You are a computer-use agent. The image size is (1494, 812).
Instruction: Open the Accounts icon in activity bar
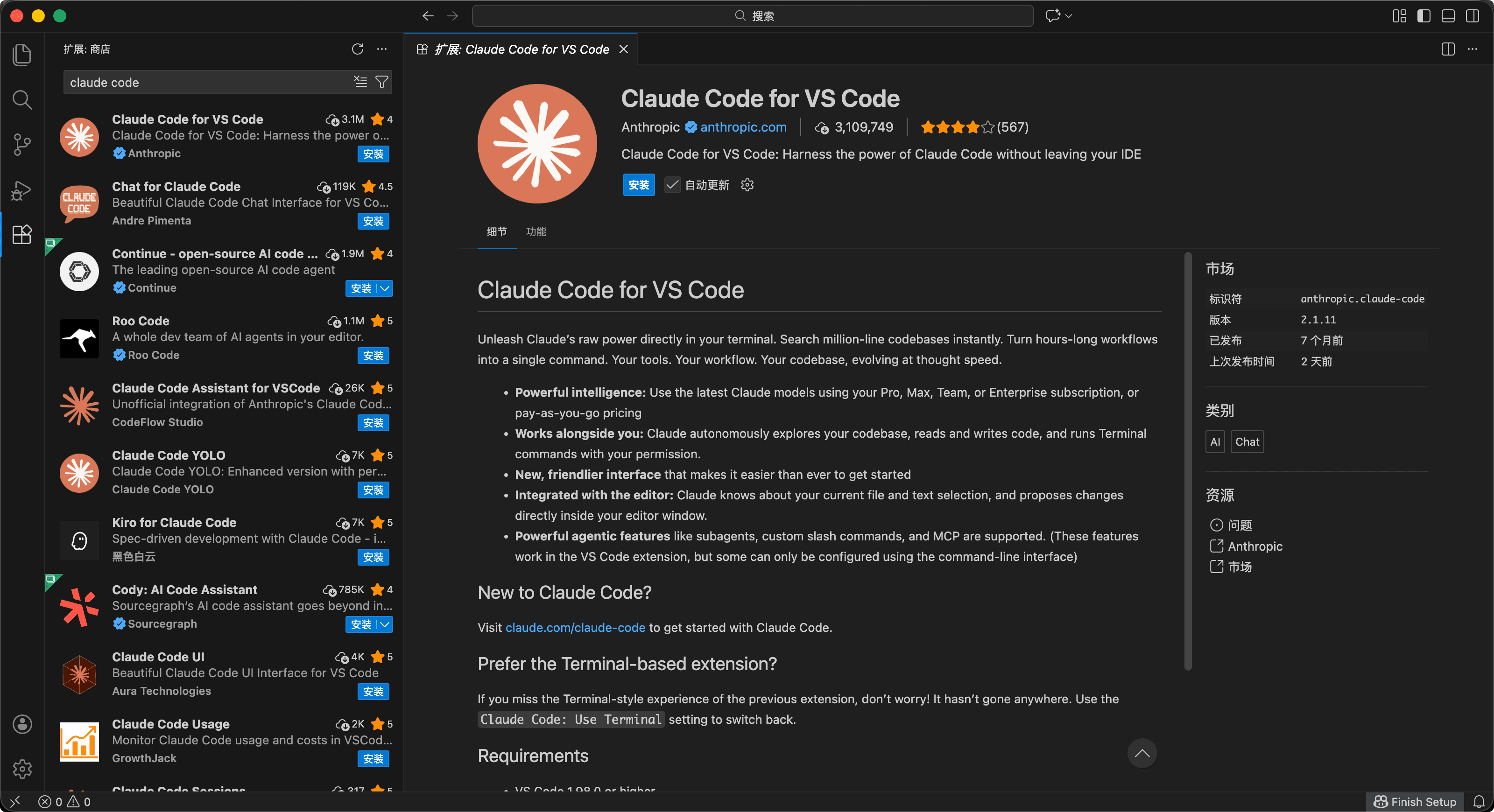coord(22,724)
